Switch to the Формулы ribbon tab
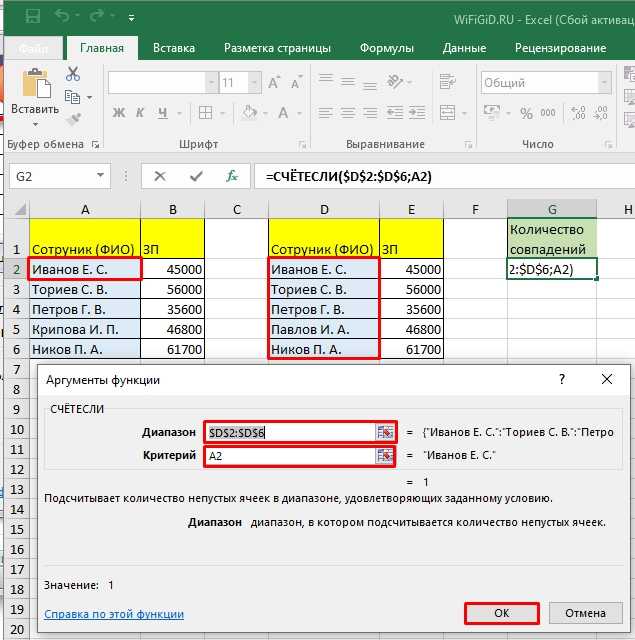Viewport: 635px width, 640px height. point(386,48)
